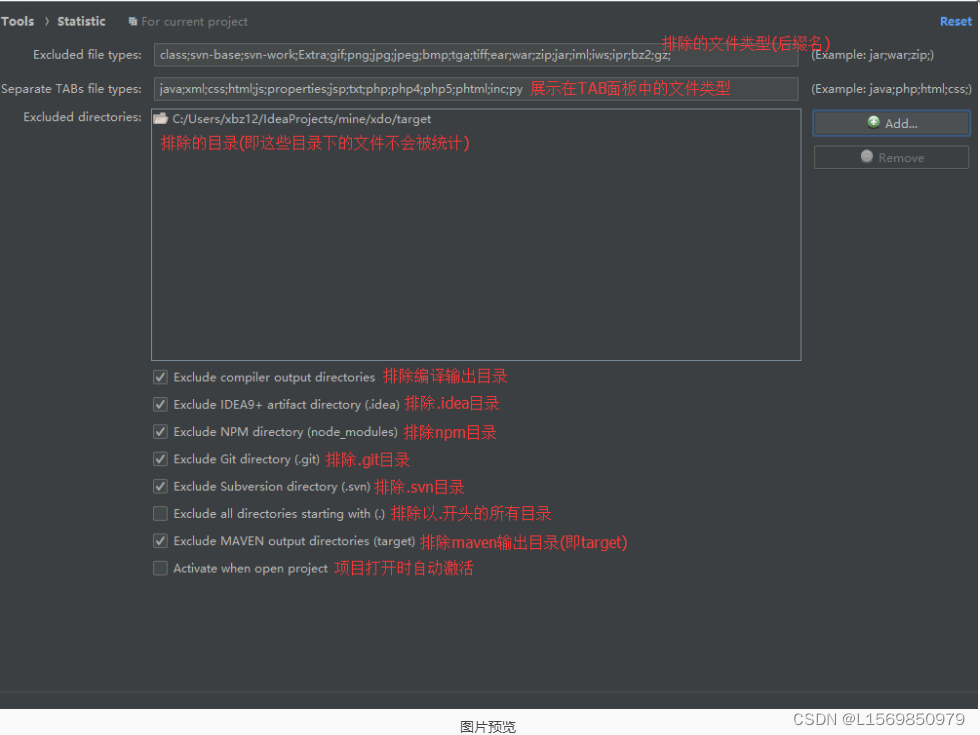Click the Remove button

(x=891, y=158)
